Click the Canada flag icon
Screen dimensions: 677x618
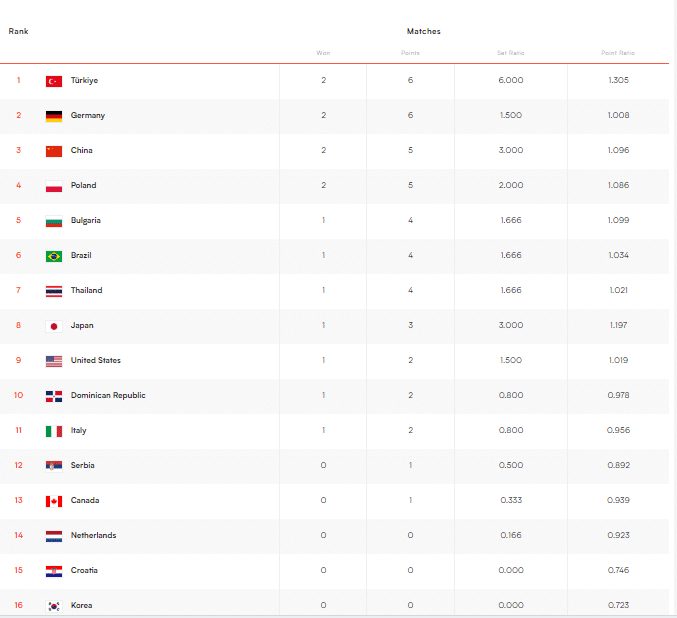tap(54, 501)
